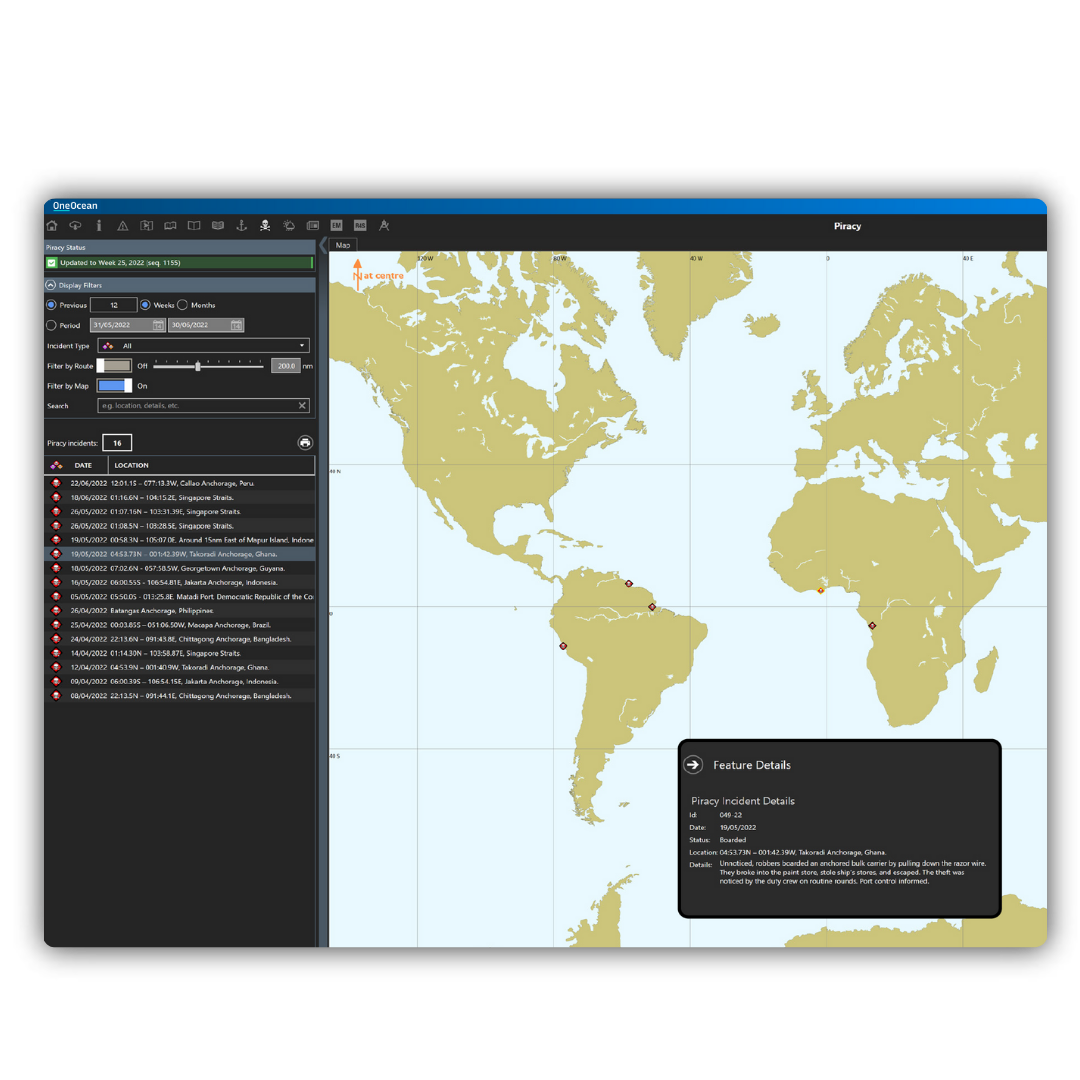This screenshot has width=1080, height=1080.
Task: Print the piracy incidents list
Action: click(305, 443)
